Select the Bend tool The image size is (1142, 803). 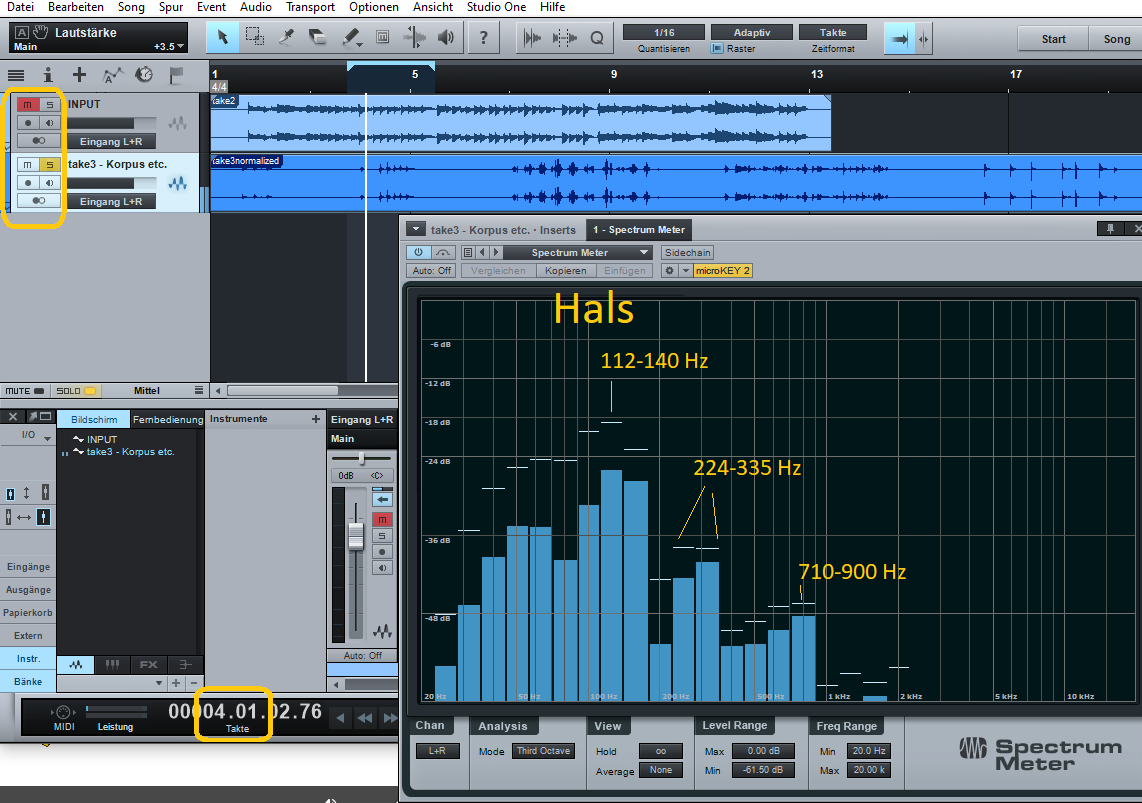point(414,38)
